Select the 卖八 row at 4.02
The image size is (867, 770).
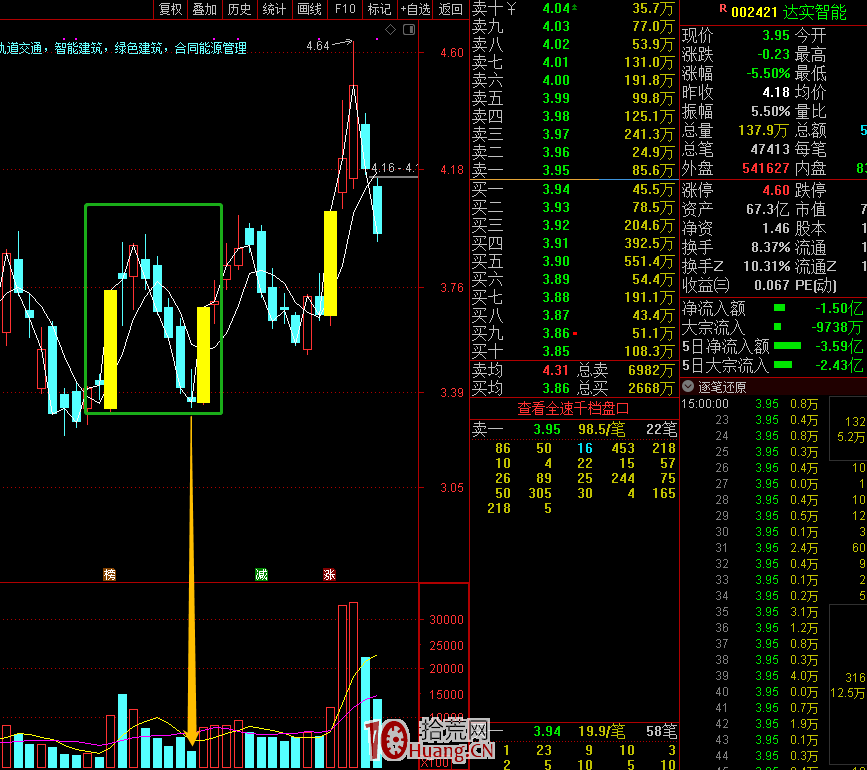(x=574, y=44)
